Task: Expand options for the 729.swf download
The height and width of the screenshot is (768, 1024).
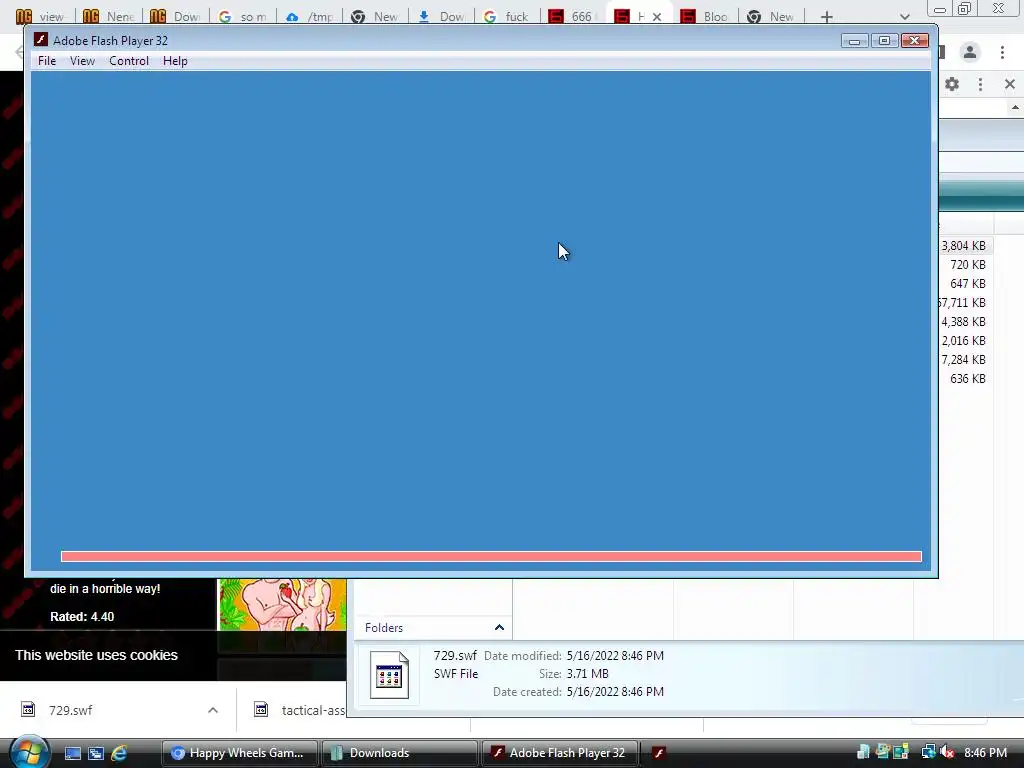Action: (212, 710)
